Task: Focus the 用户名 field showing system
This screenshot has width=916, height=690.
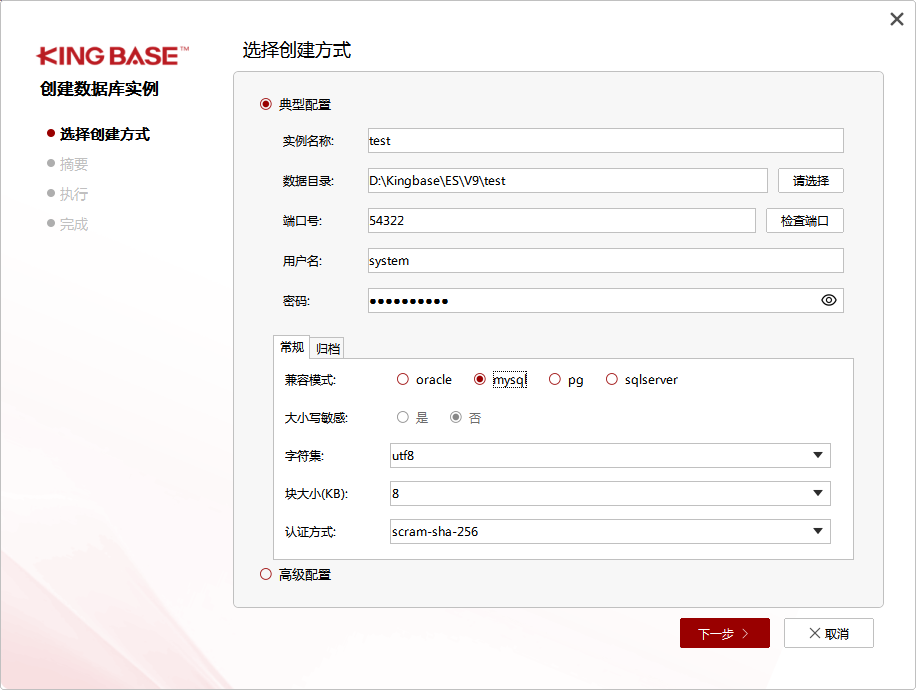Action: pyautogui.click(x=605, y=261)
